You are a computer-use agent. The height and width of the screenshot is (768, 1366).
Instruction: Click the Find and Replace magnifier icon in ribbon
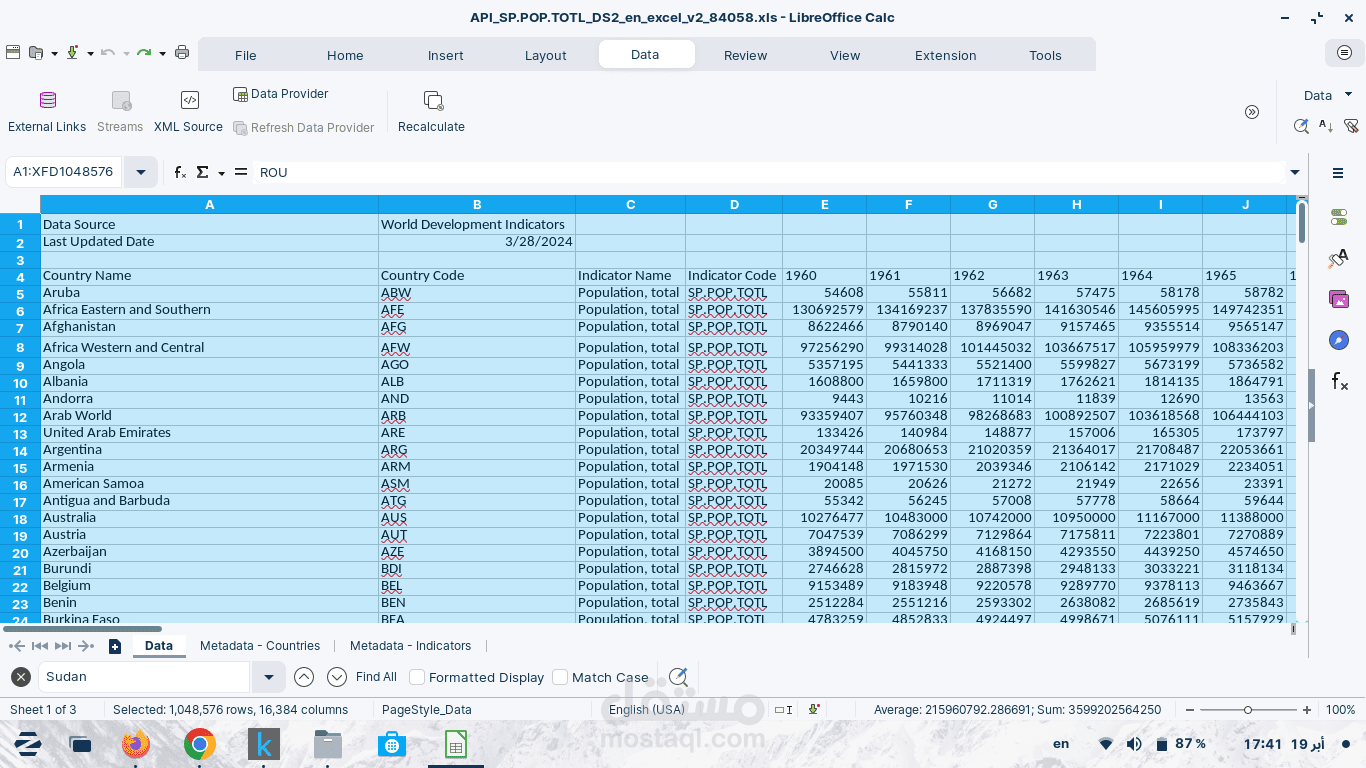point(1301,126)
